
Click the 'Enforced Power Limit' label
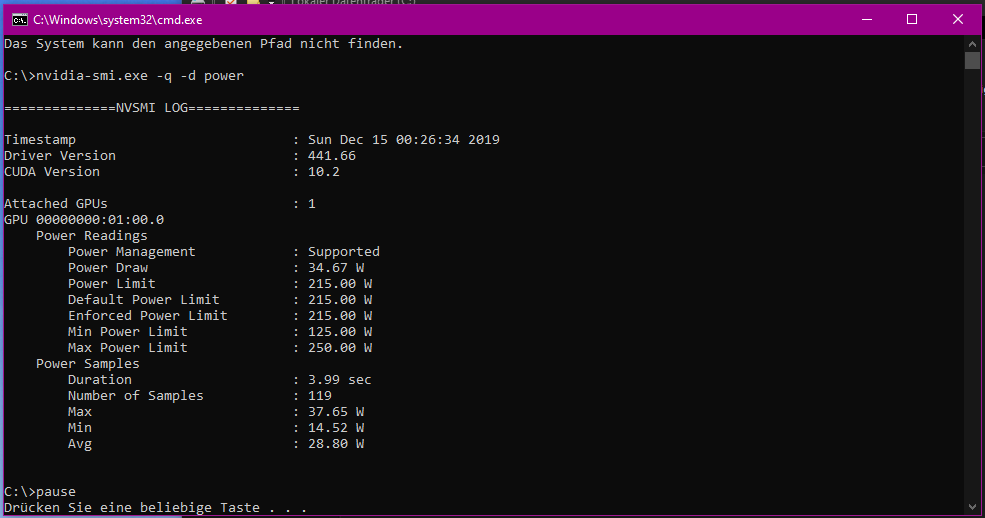[148, 316]
